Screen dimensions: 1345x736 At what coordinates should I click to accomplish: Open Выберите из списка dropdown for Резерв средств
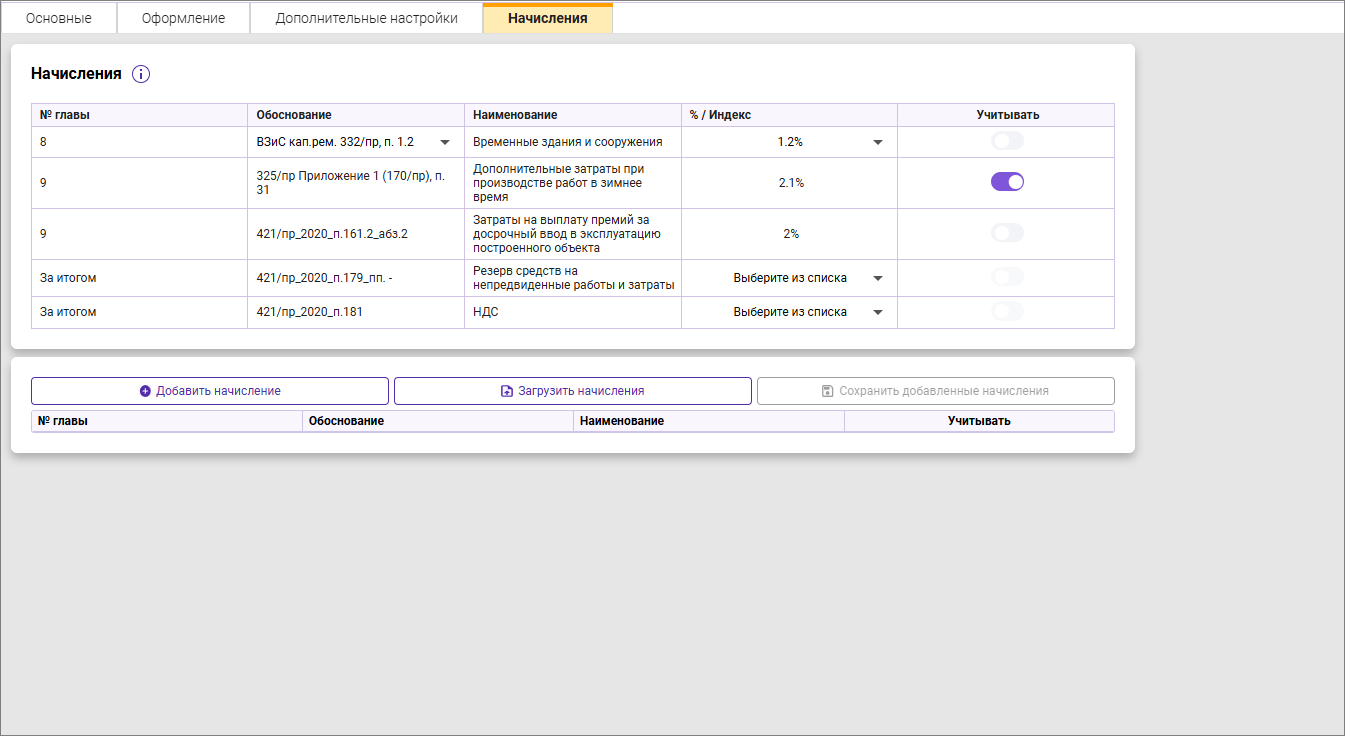click(x=878, y=278)
